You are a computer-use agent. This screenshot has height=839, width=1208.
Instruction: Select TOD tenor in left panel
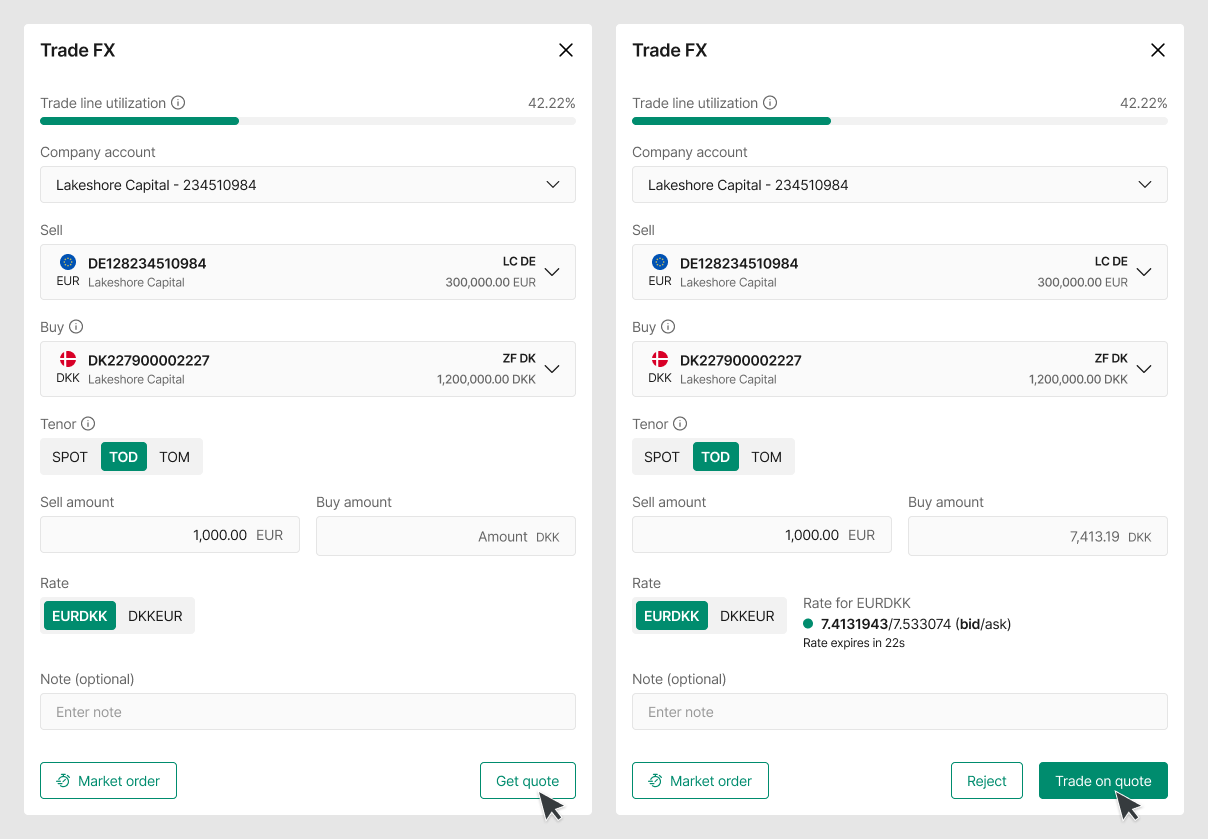(124, 457)
